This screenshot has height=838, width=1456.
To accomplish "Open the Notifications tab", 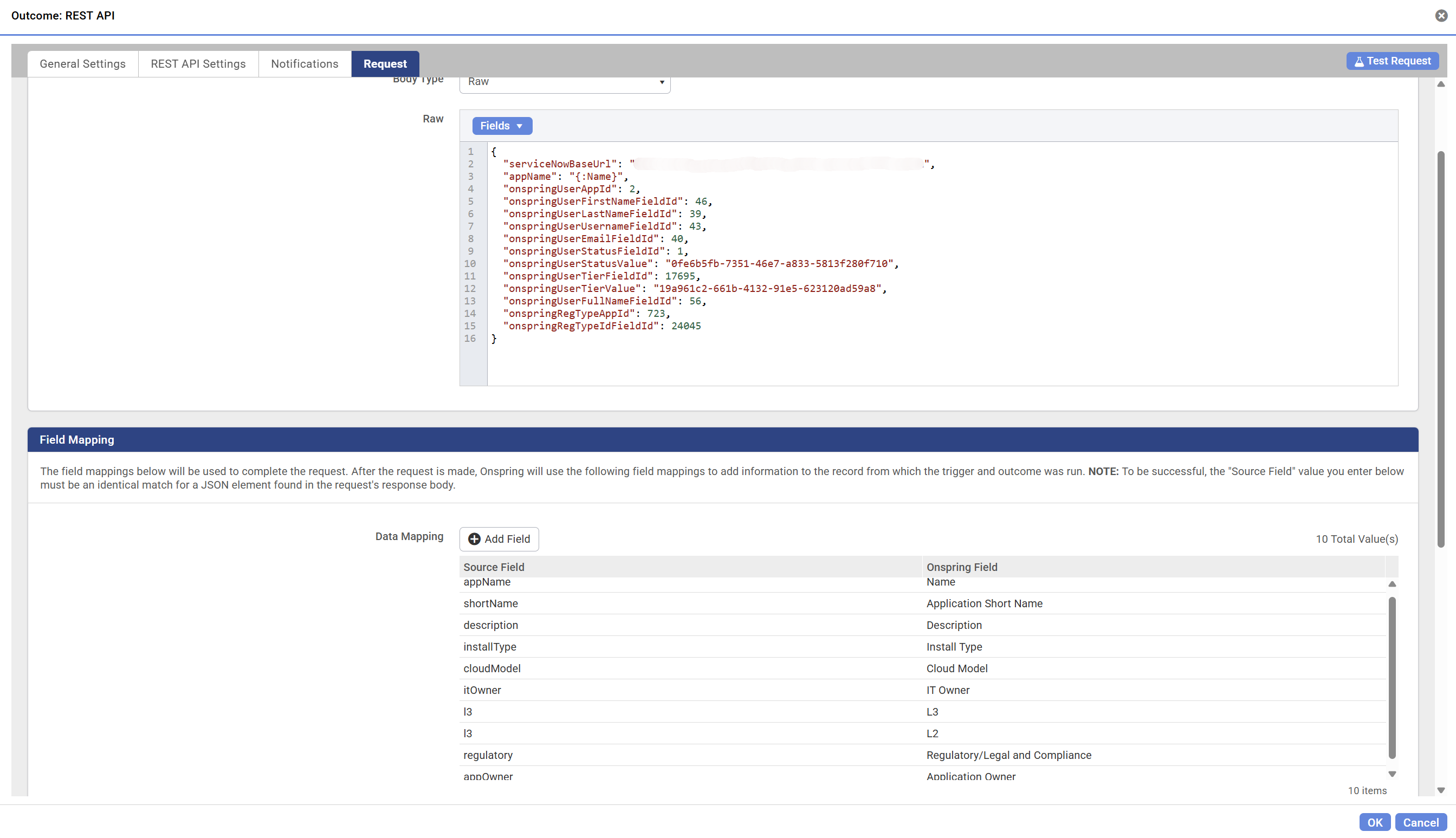I will [305, 64].
